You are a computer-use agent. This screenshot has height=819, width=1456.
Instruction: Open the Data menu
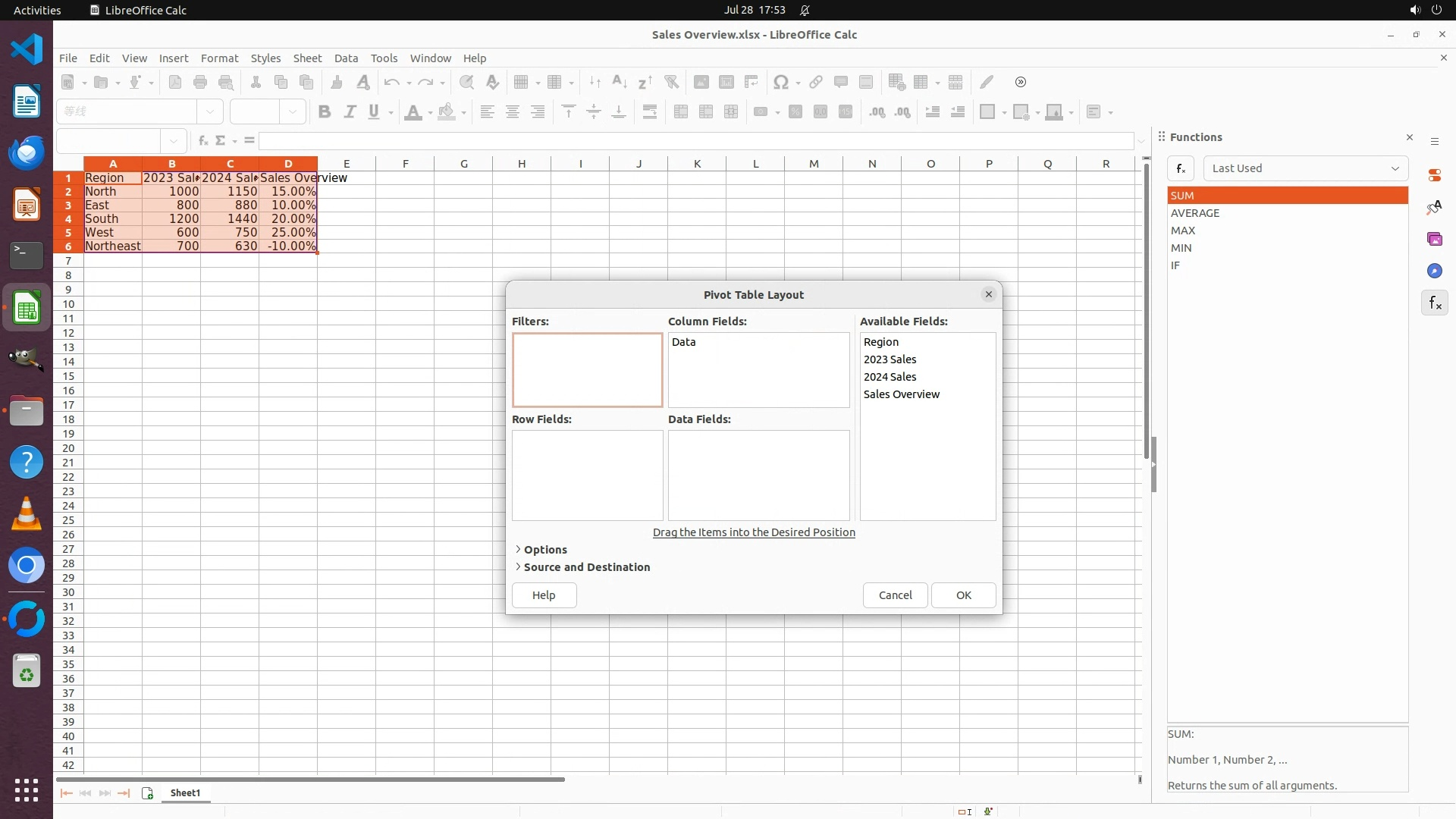[346, 58]
